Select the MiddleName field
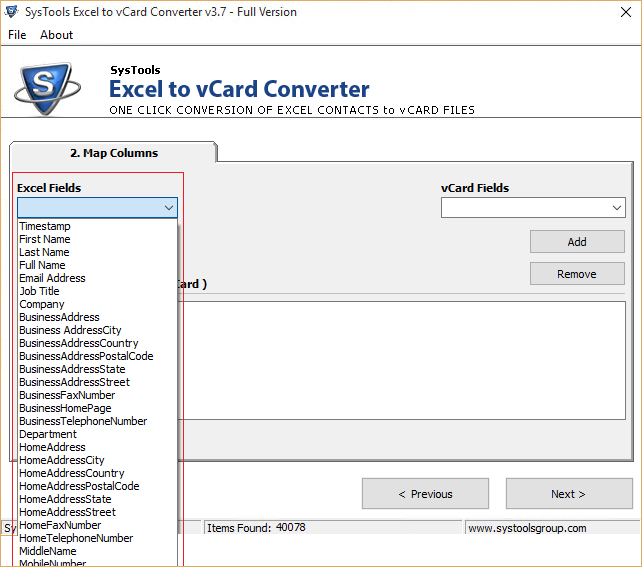This screenshot has width=642, height=567. click(97, 551)
